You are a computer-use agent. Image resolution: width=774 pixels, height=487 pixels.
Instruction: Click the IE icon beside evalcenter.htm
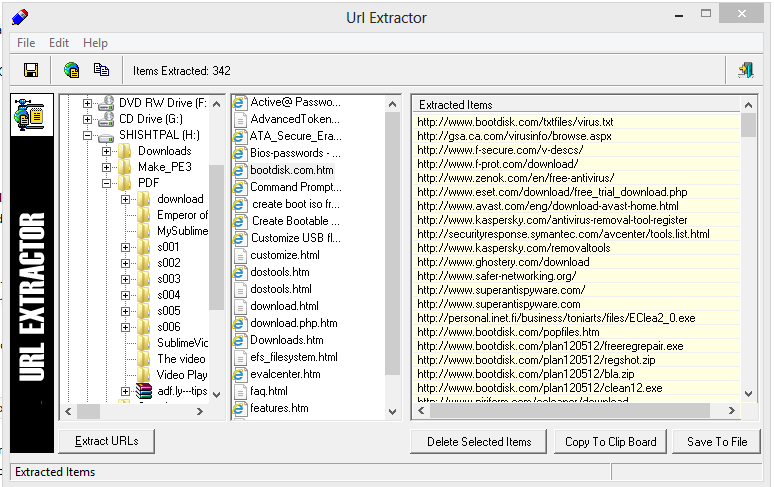(x=239, y=375)
